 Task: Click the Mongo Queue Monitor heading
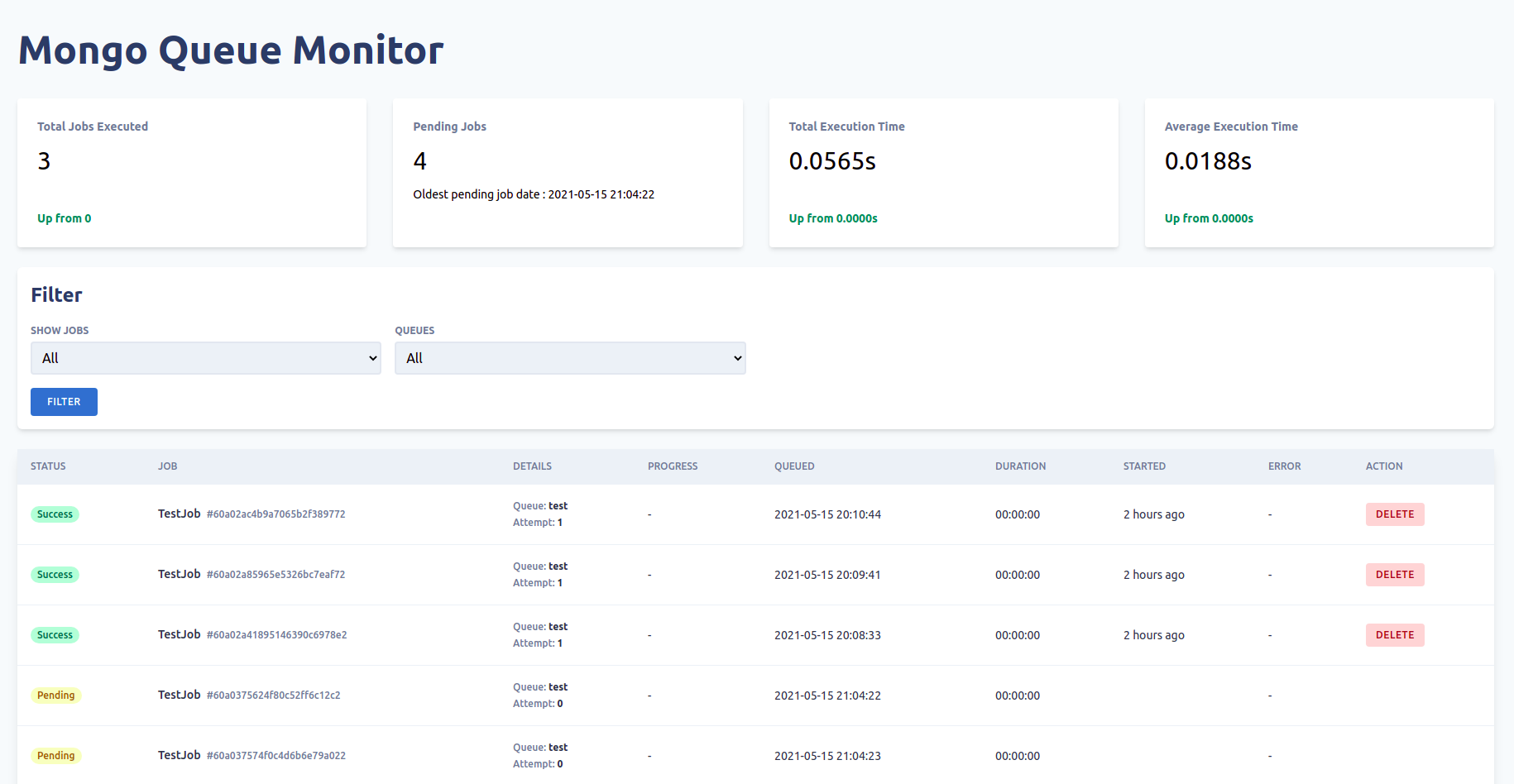click(x=231, y=50)
